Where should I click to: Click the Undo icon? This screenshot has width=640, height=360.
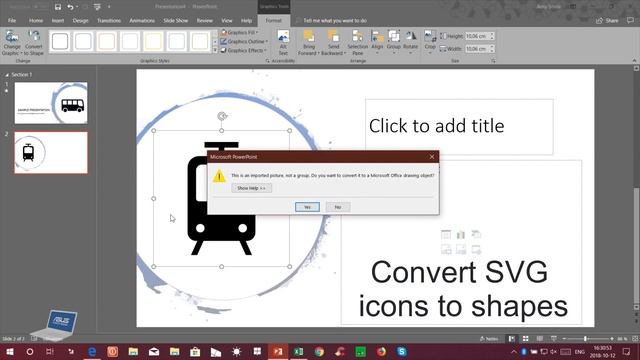[x=70, y=7]
